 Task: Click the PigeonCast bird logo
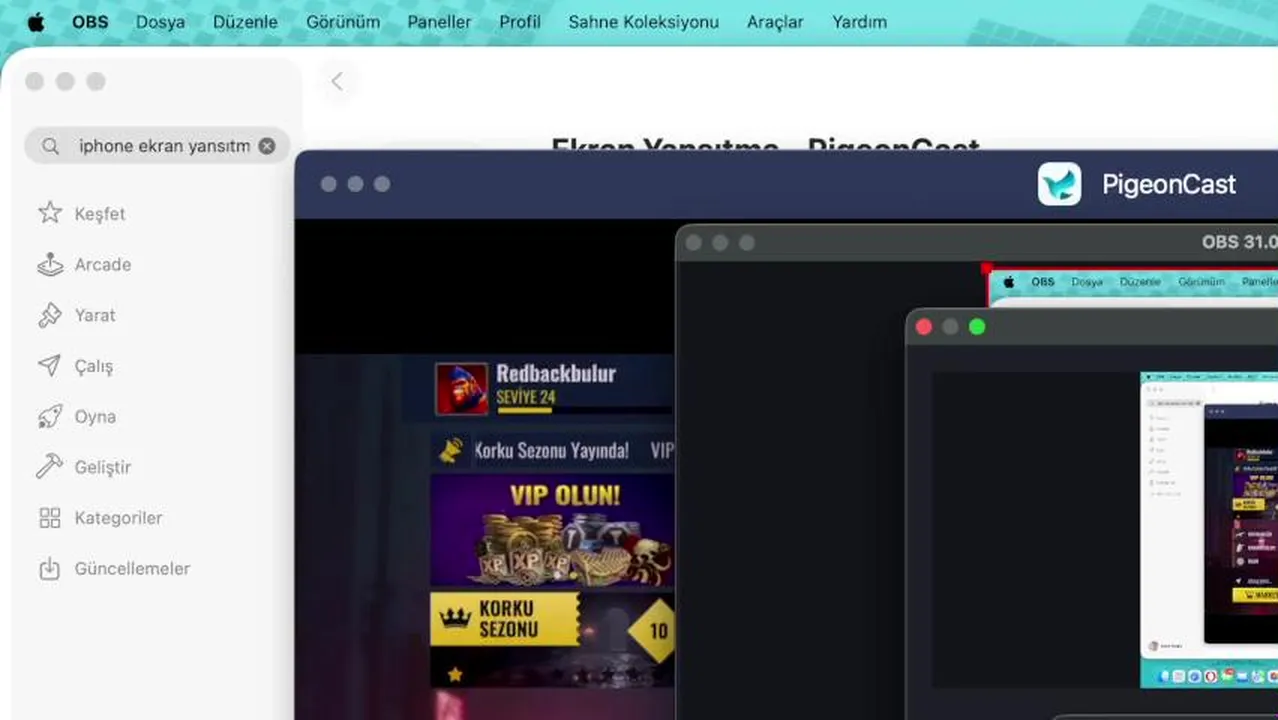pyautogui.click(x=1059, y=184)
